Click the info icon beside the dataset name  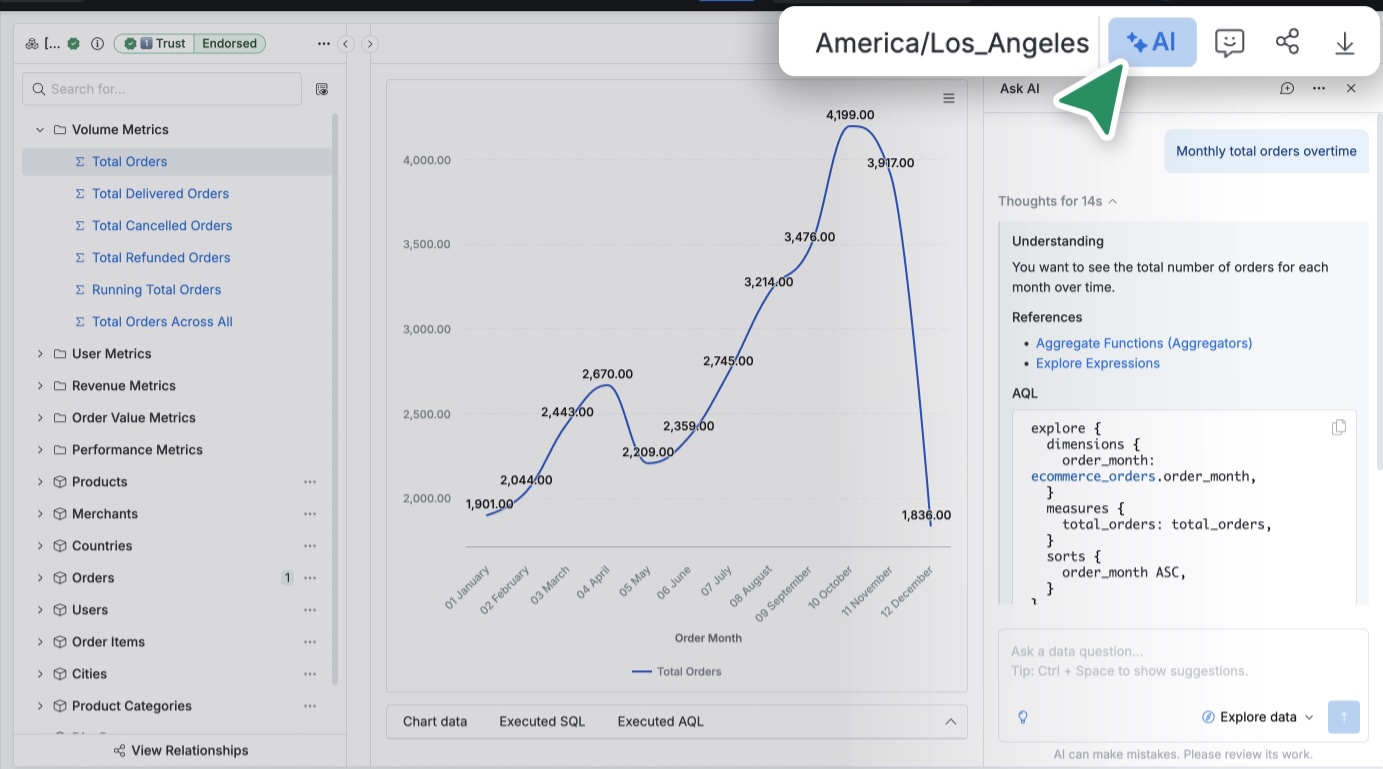click(x=97, y=44)
